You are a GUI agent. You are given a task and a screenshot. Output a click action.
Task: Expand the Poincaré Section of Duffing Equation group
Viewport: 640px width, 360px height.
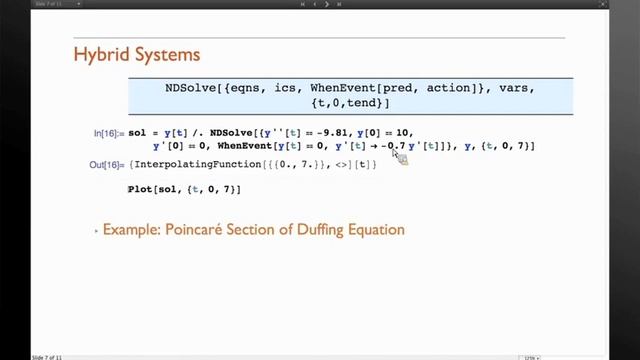pos(96,231)
